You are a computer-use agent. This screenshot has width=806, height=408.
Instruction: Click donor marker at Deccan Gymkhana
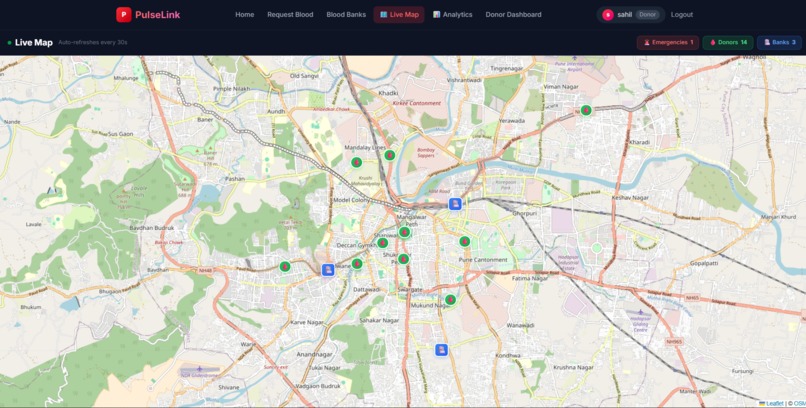pos(382,243)
